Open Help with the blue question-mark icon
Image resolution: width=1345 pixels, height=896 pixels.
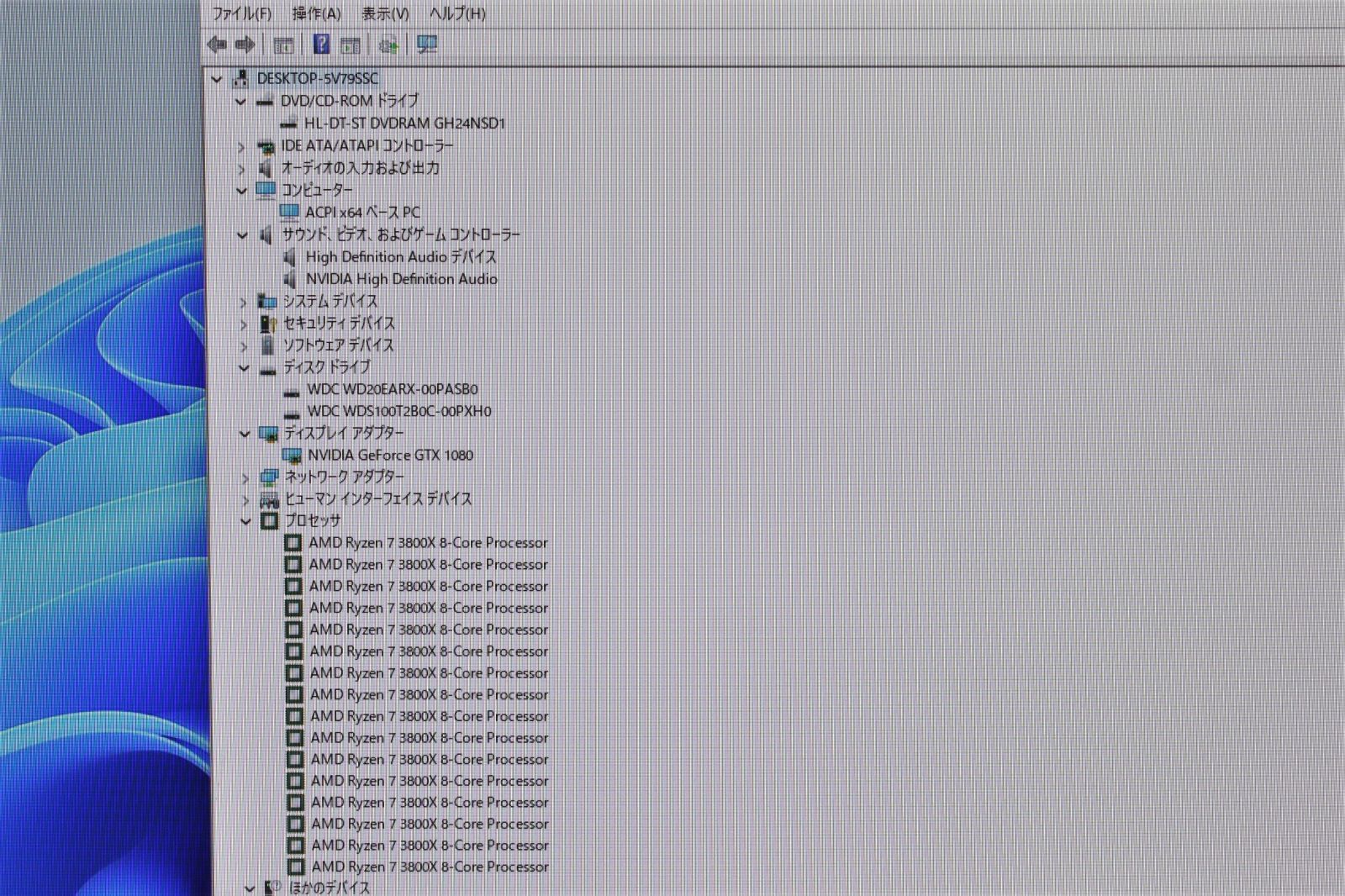pyautogui.click(x=321, y=45)
